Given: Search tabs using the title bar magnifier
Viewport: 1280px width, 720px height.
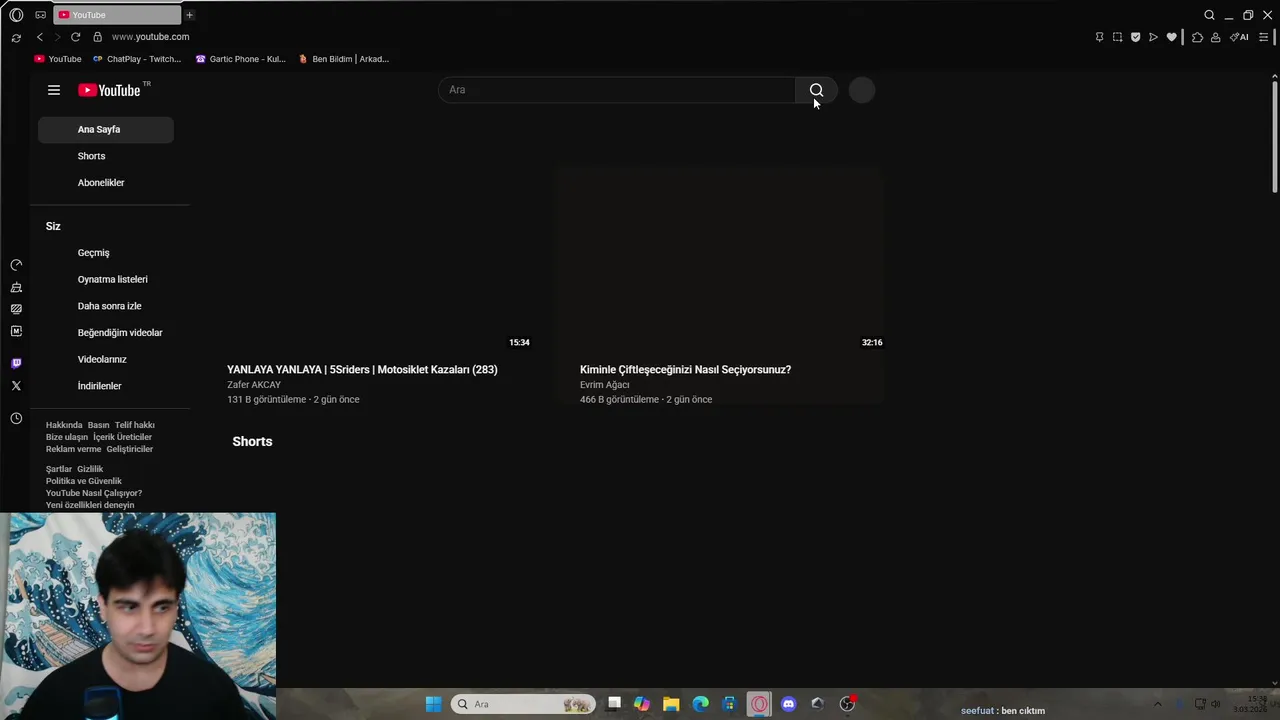Looking at the screenshot, I should click(x=1209, y=15).
